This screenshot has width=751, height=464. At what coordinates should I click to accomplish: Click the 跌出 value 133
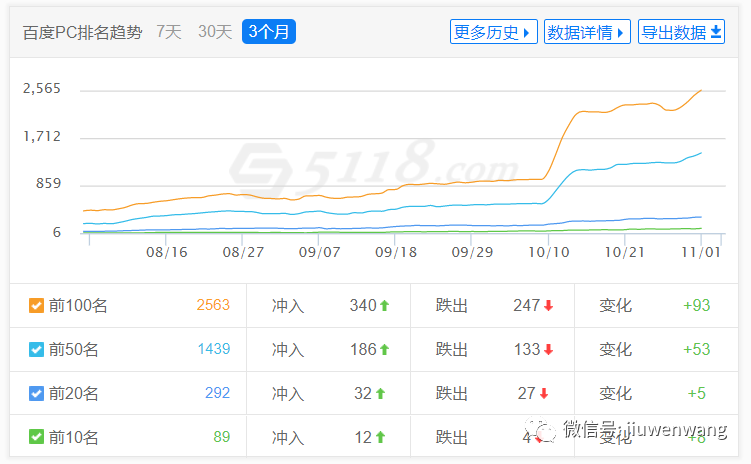click(527, 349)
